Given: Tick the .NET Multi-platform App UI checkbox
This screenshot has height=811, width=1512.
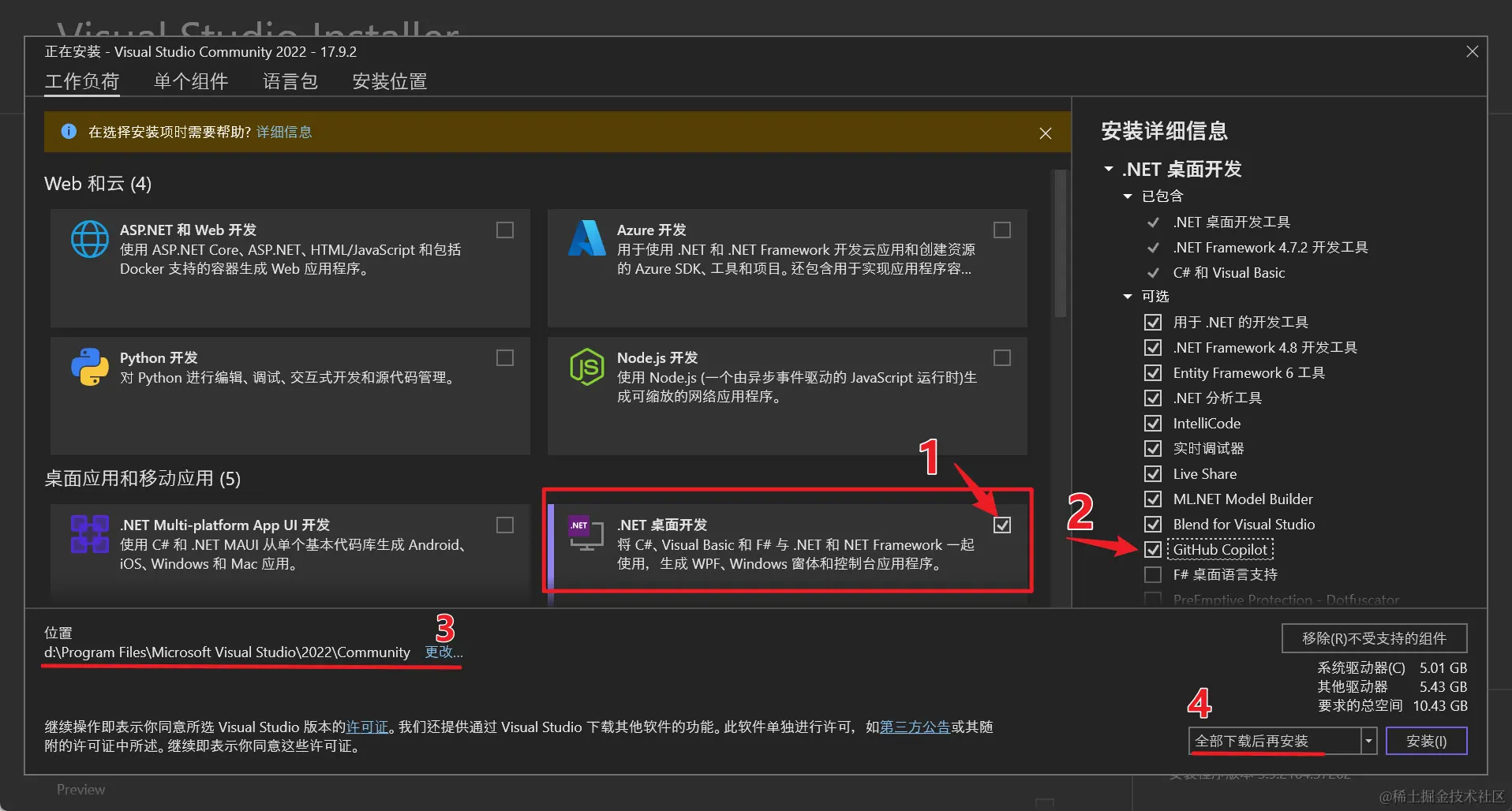Looking at the screenshot, I should pos(505,525).
